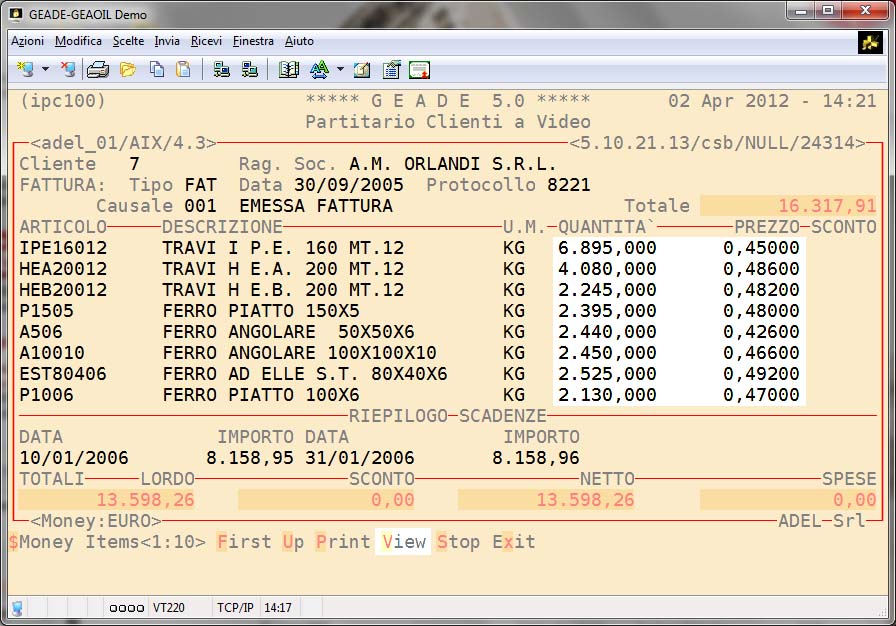Click the connection status icon in status bar
896x626 pixels.
tap(18, 607)
